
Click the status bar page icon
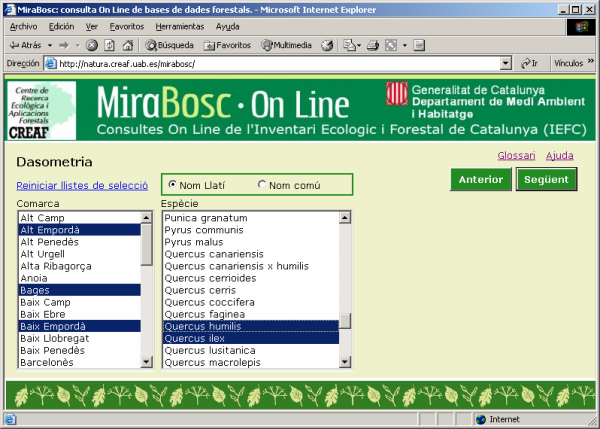coord(10,419)
